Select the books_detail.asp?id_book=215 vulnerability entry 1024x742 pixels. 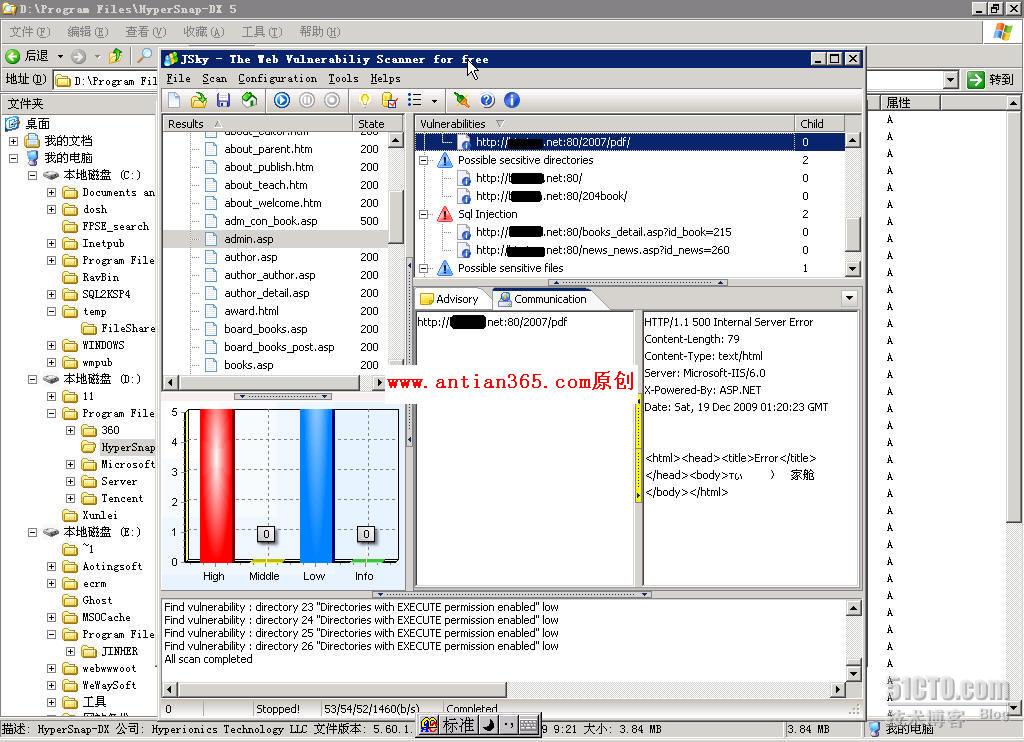click(x=603, y=232)
